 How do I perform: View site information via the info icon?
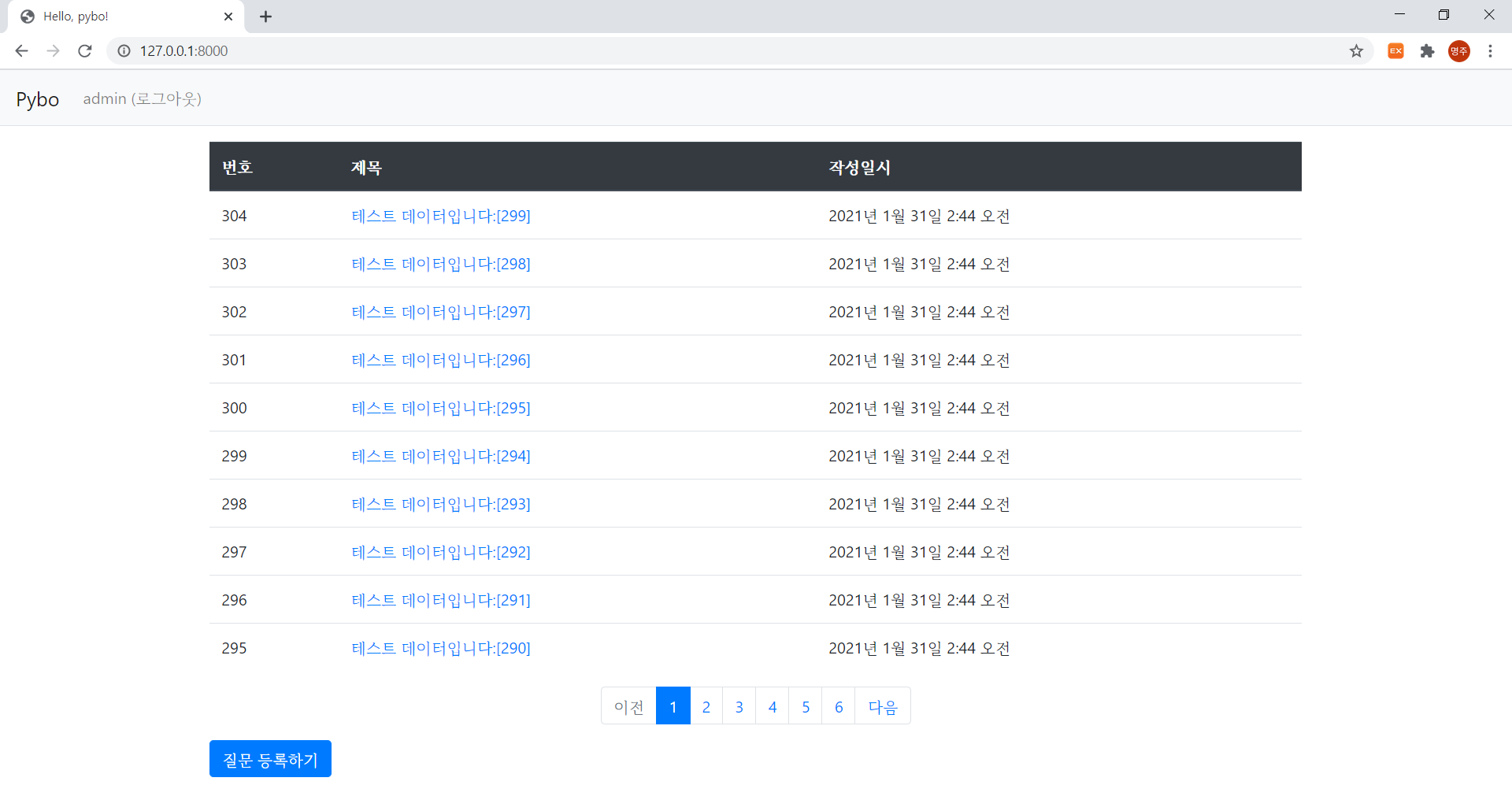tap(124, 50)
